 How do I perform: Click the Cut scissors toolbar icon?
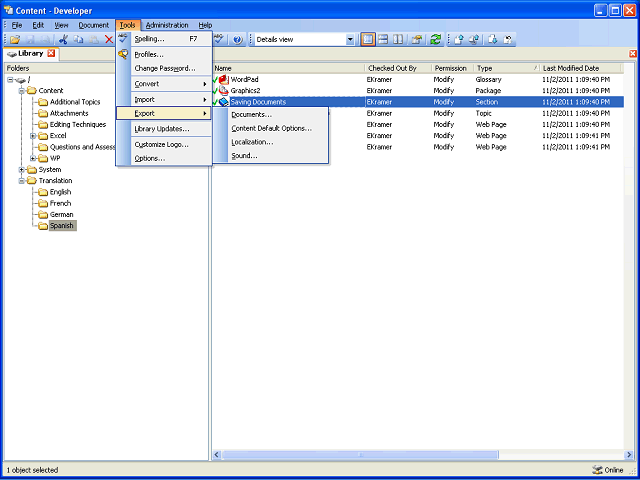(63, 40)
